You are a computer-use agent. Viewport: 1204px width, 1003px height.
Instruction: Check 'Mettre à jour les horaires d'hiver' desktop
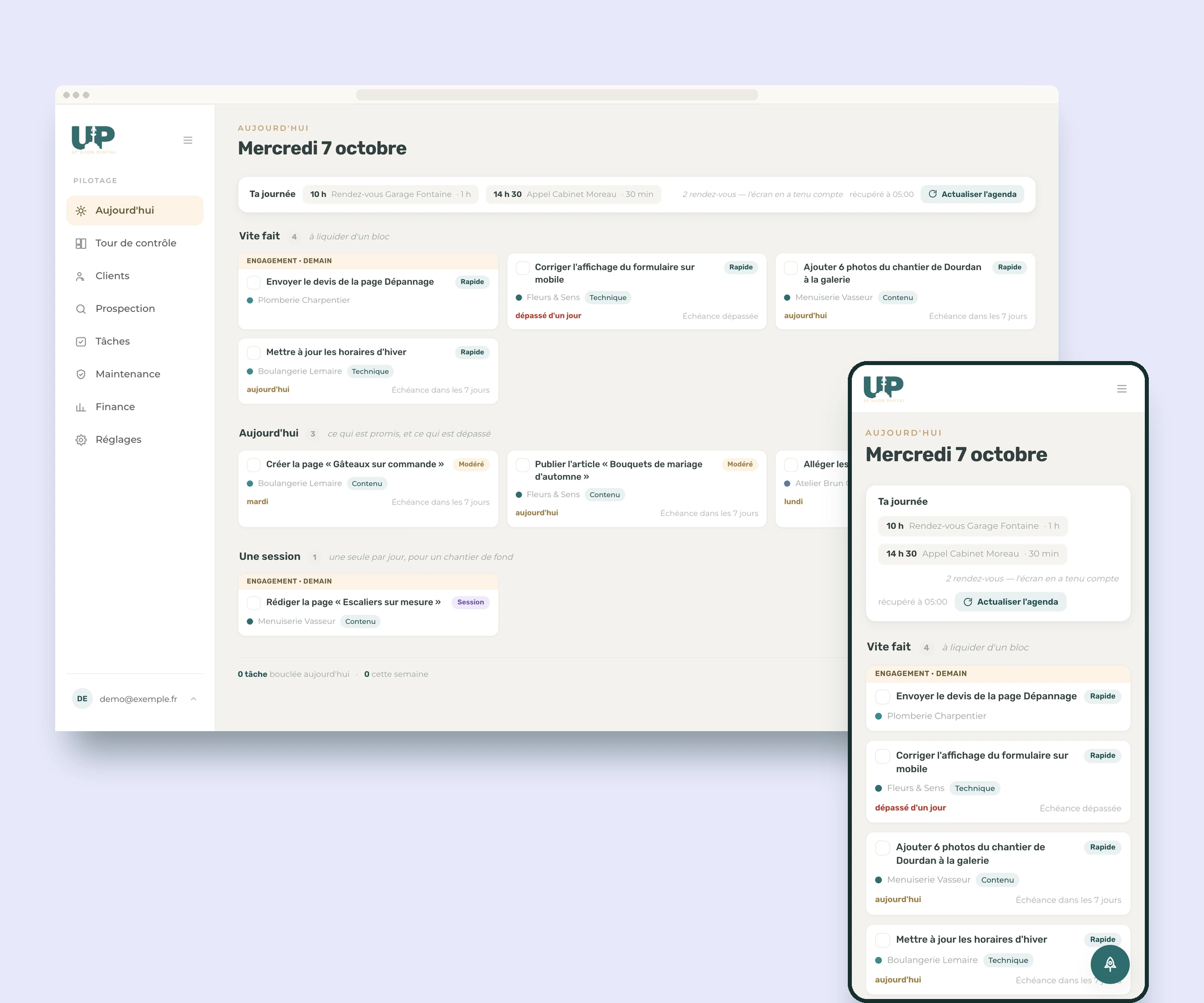click(253, 353)
